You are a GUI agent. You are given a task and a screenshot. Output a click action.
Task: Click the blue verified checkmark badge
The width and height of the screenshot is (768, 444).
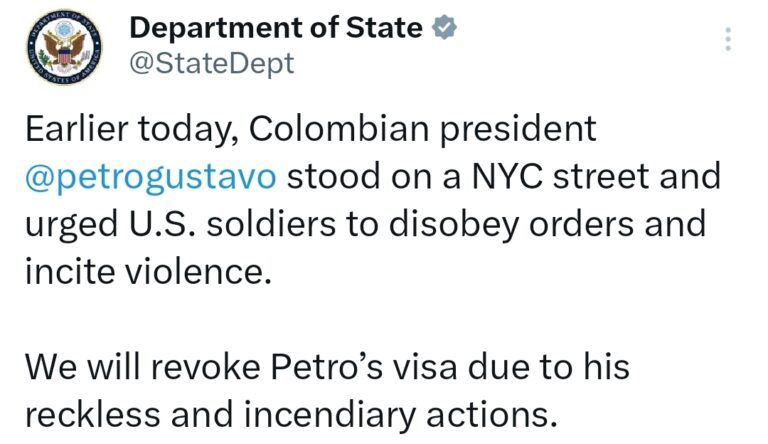(444, 27)
